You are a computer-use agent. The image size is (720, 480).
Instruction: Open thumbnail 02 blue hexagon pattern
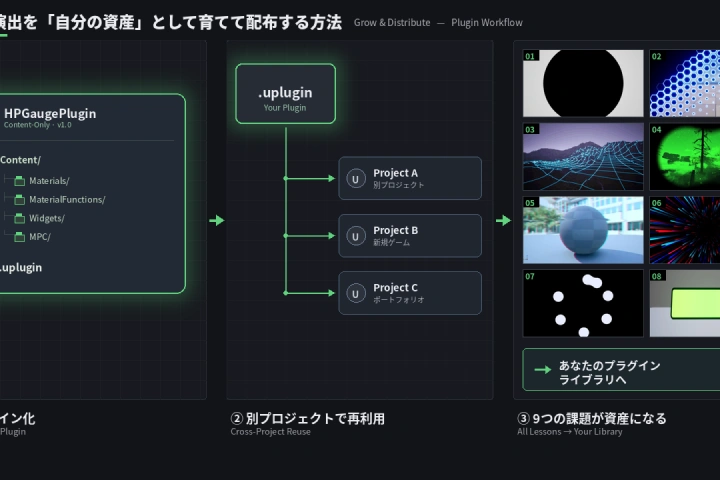pyautogui.click(x=685, y=83)
